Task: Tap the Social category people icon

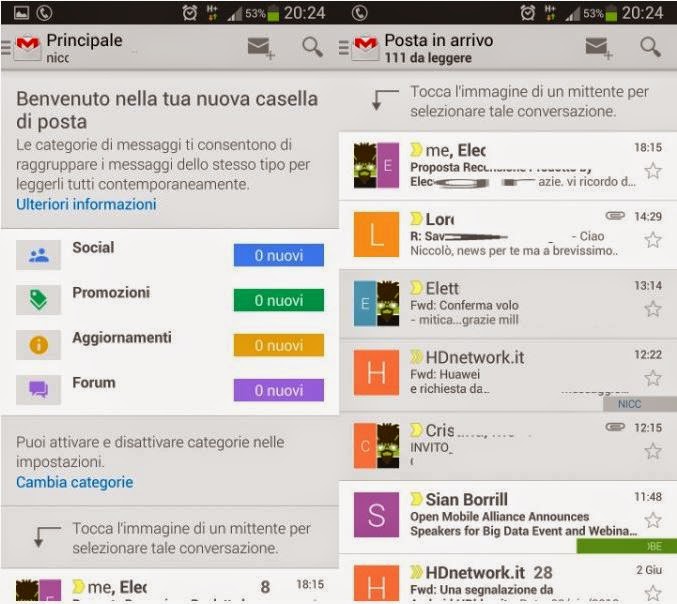Action: pyautogui.click(x=38, y=255)
